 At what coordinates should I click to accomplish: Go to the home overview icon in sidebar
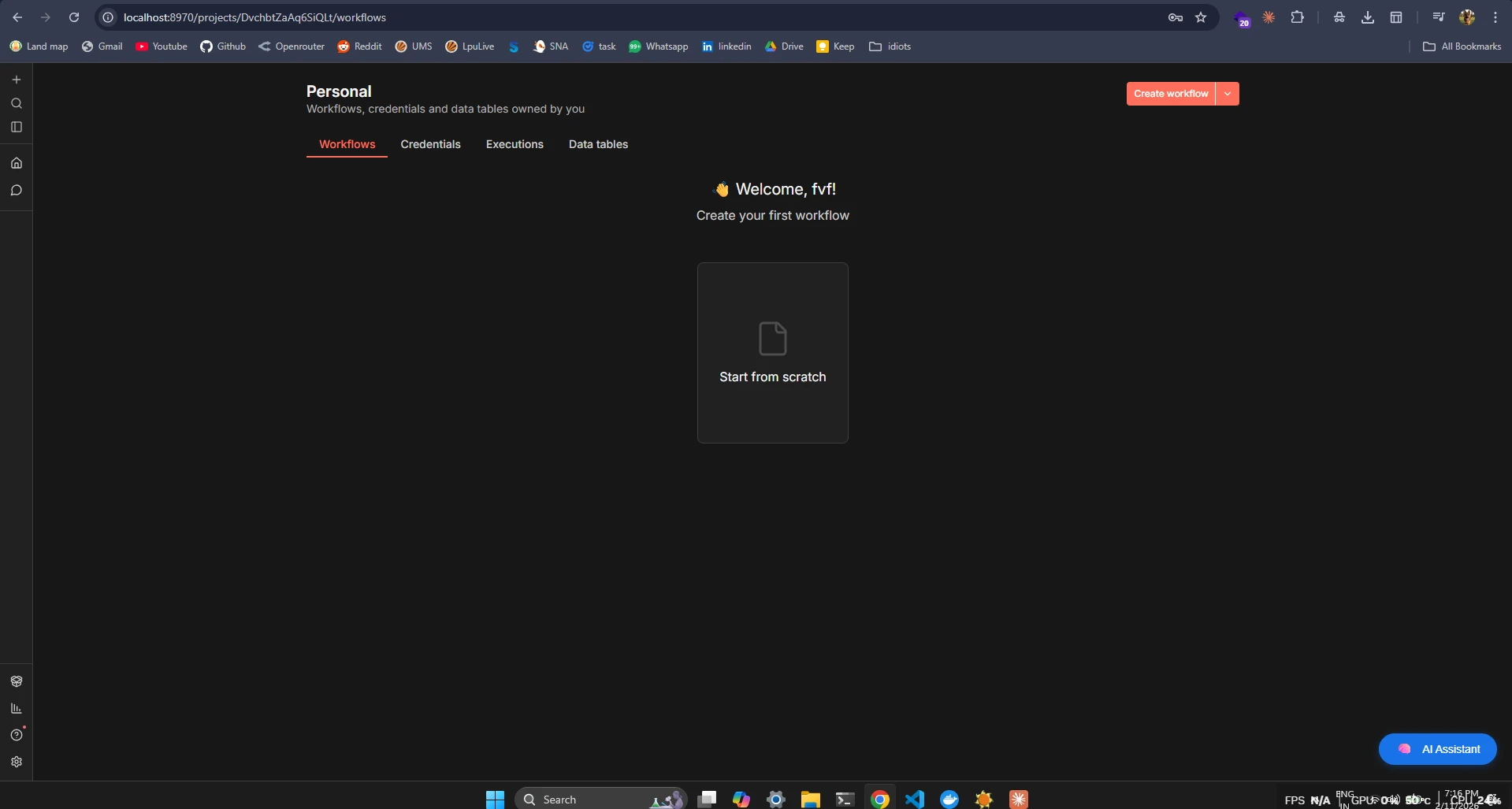coord(16,162)
